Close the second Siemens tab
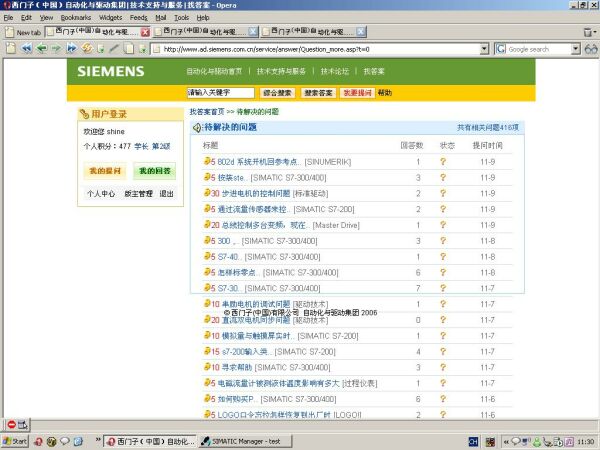The height and width of the screenshot is (450, 600). pos(253,32)
